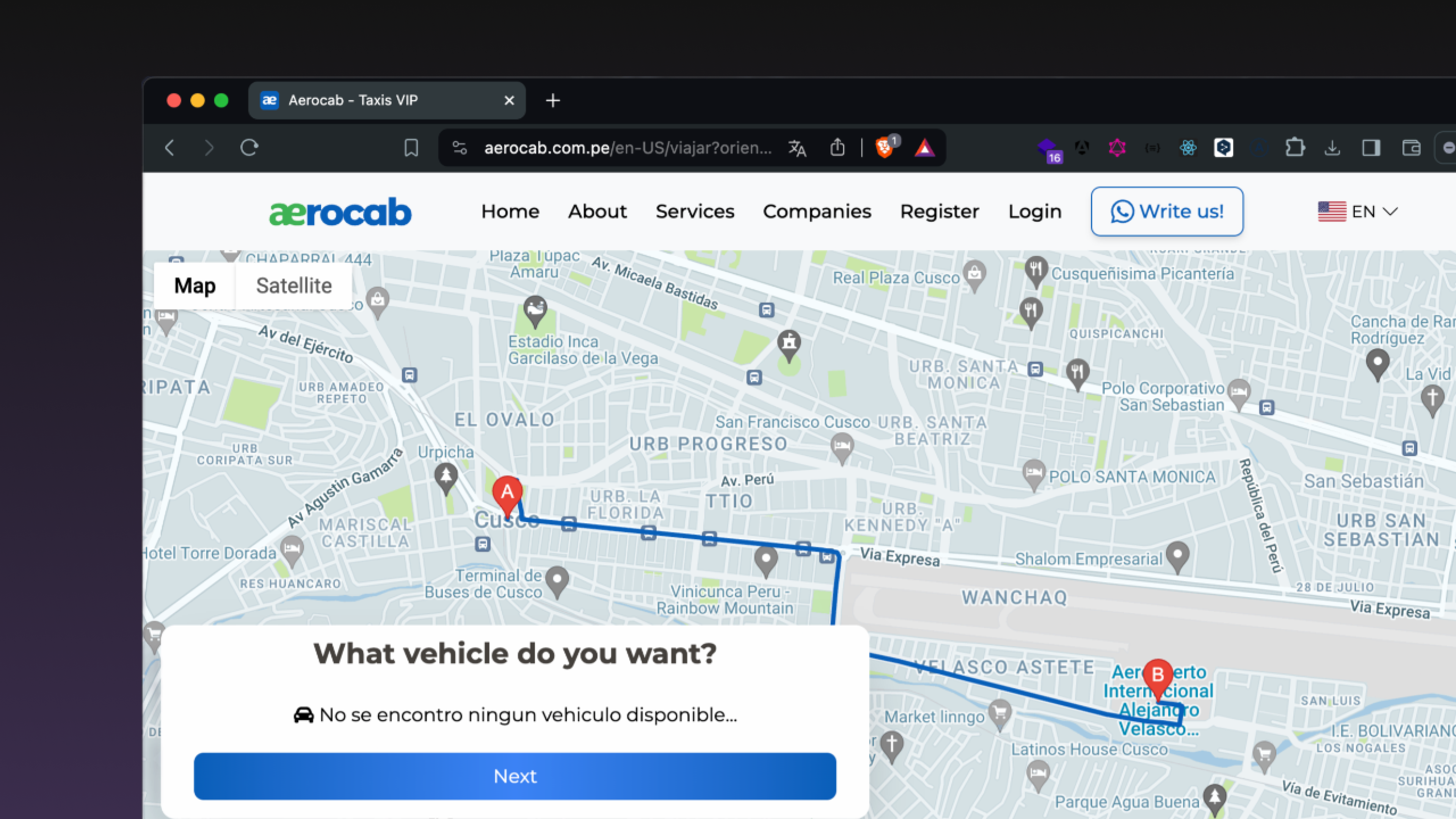Select the About menu item
The height and width of the screenshot is (819, 1456).
(x=597, y=211)
